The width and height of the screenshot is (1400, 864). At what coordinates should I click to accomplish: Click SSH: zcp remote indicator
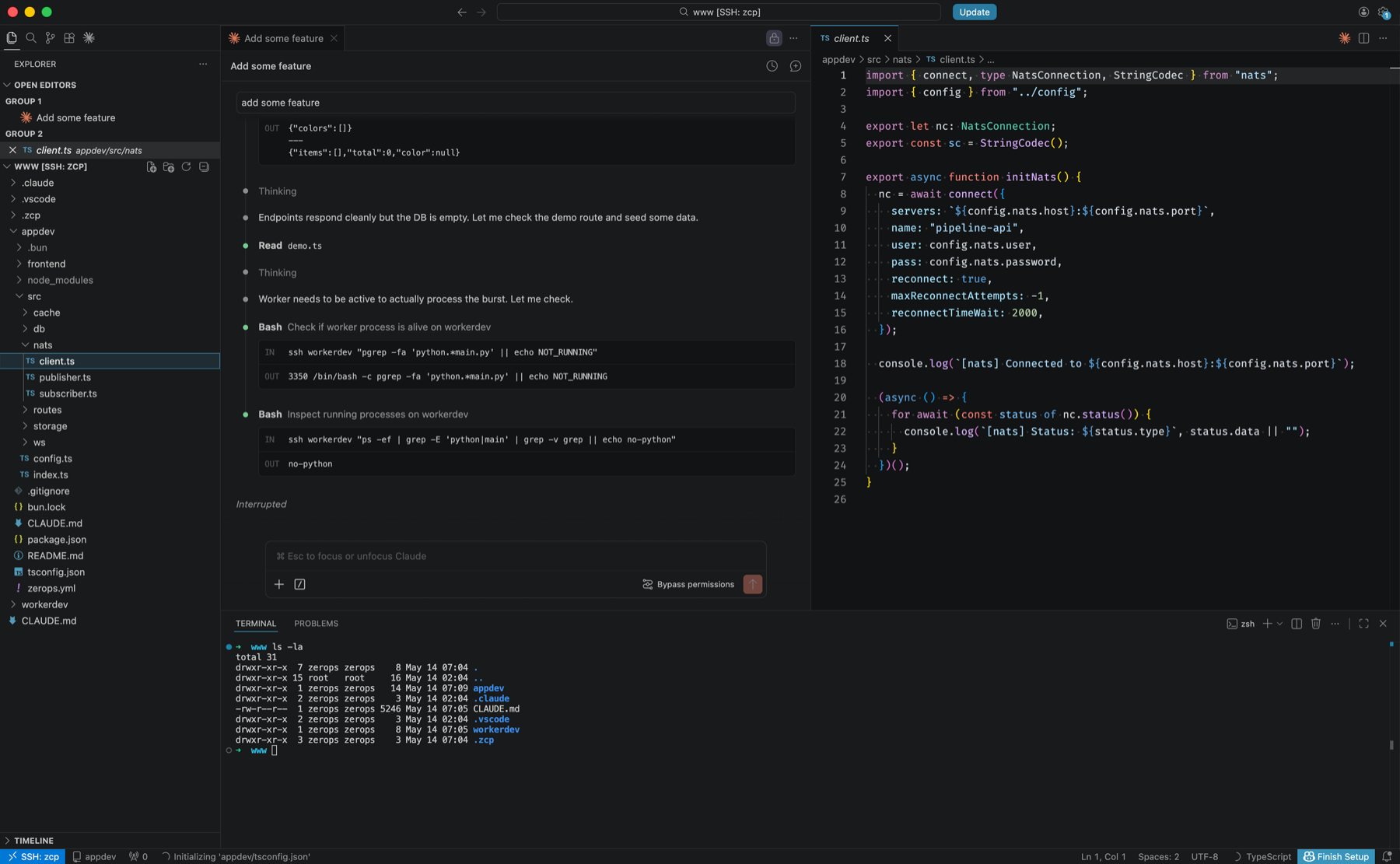(33, 856)
